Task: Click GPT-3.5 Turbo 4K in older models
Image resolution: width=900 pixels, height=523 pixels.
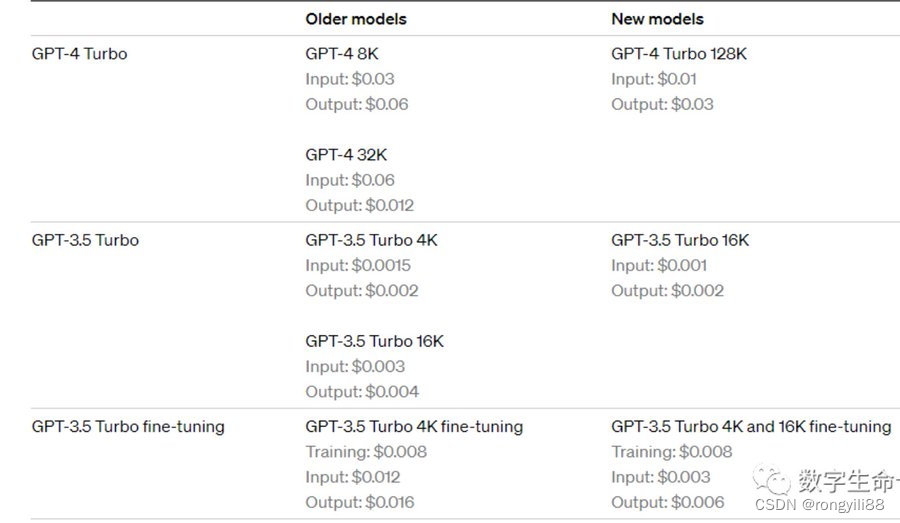Action: pos(371,240)
